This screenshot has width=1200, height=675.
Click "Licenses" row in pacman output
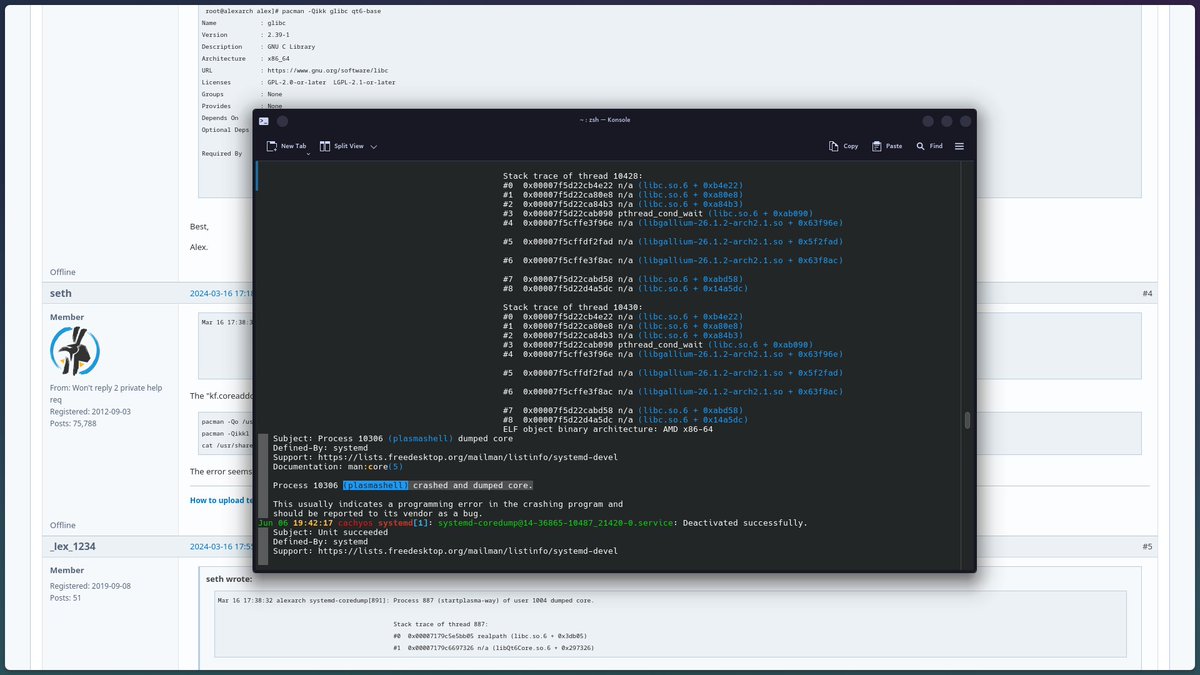pos(297,83)
